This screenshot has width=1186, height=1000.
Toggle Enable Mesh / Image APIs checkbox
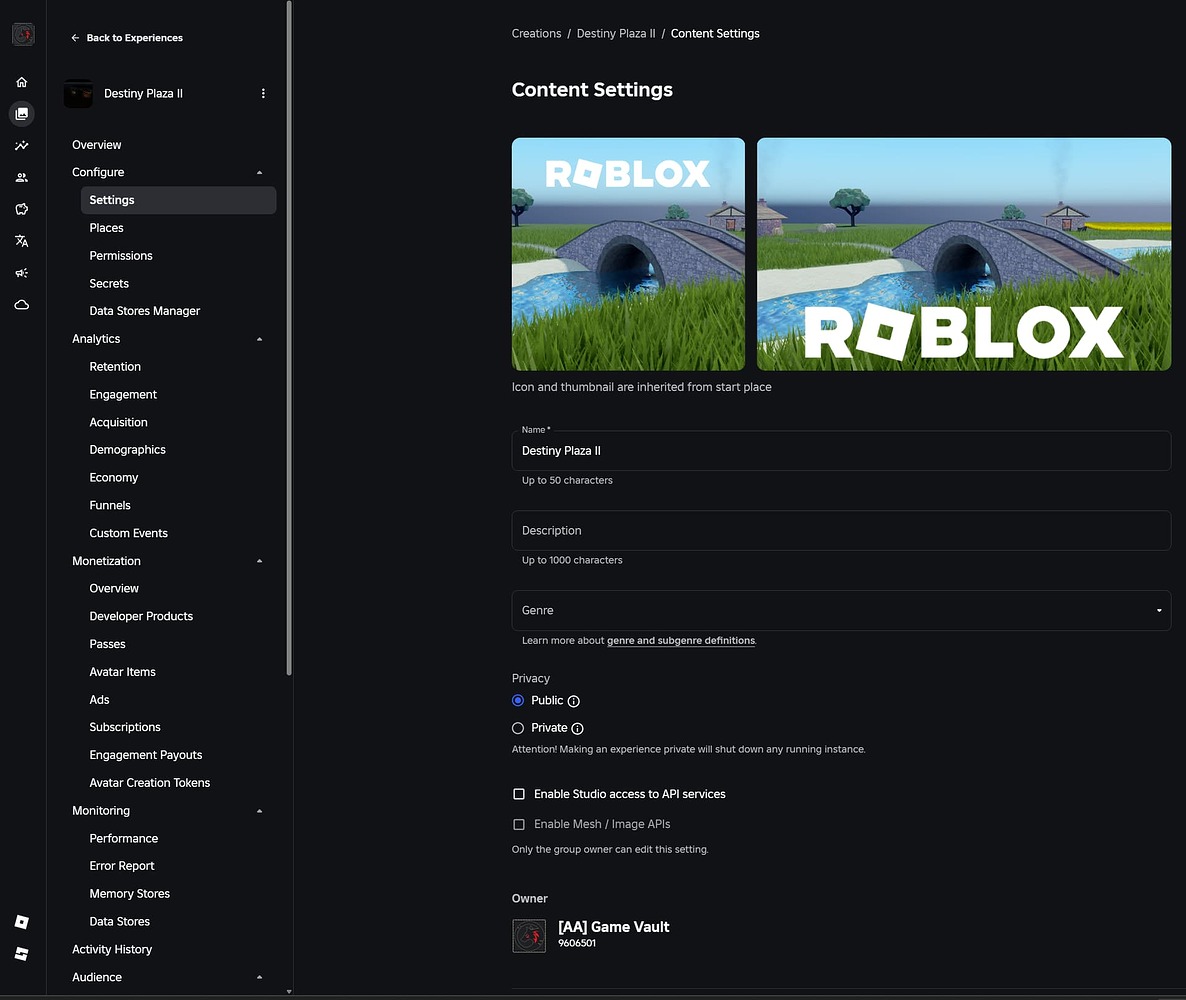coord(519,824)
